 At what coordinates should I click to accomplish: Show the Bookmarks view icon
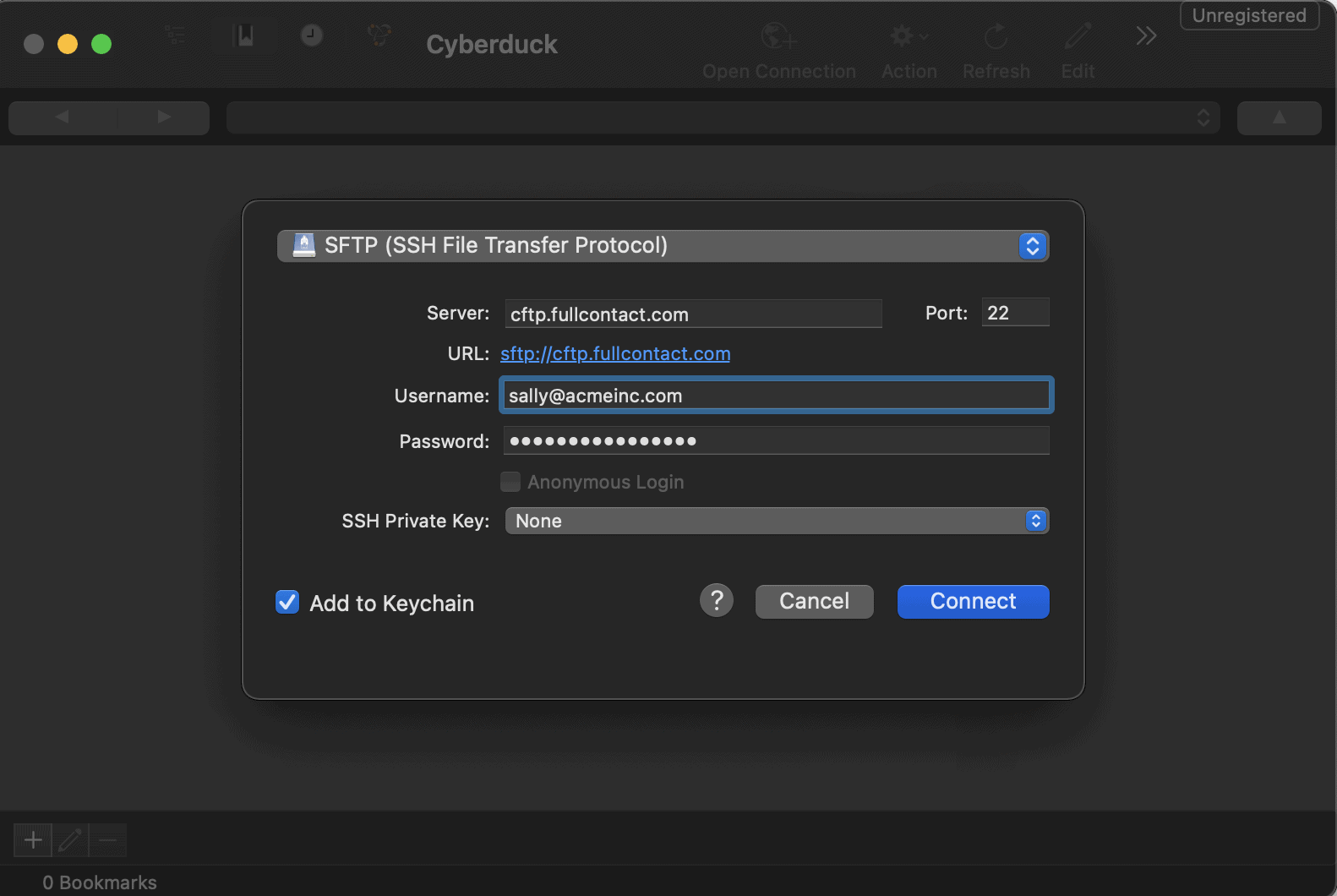coord(244,36)
